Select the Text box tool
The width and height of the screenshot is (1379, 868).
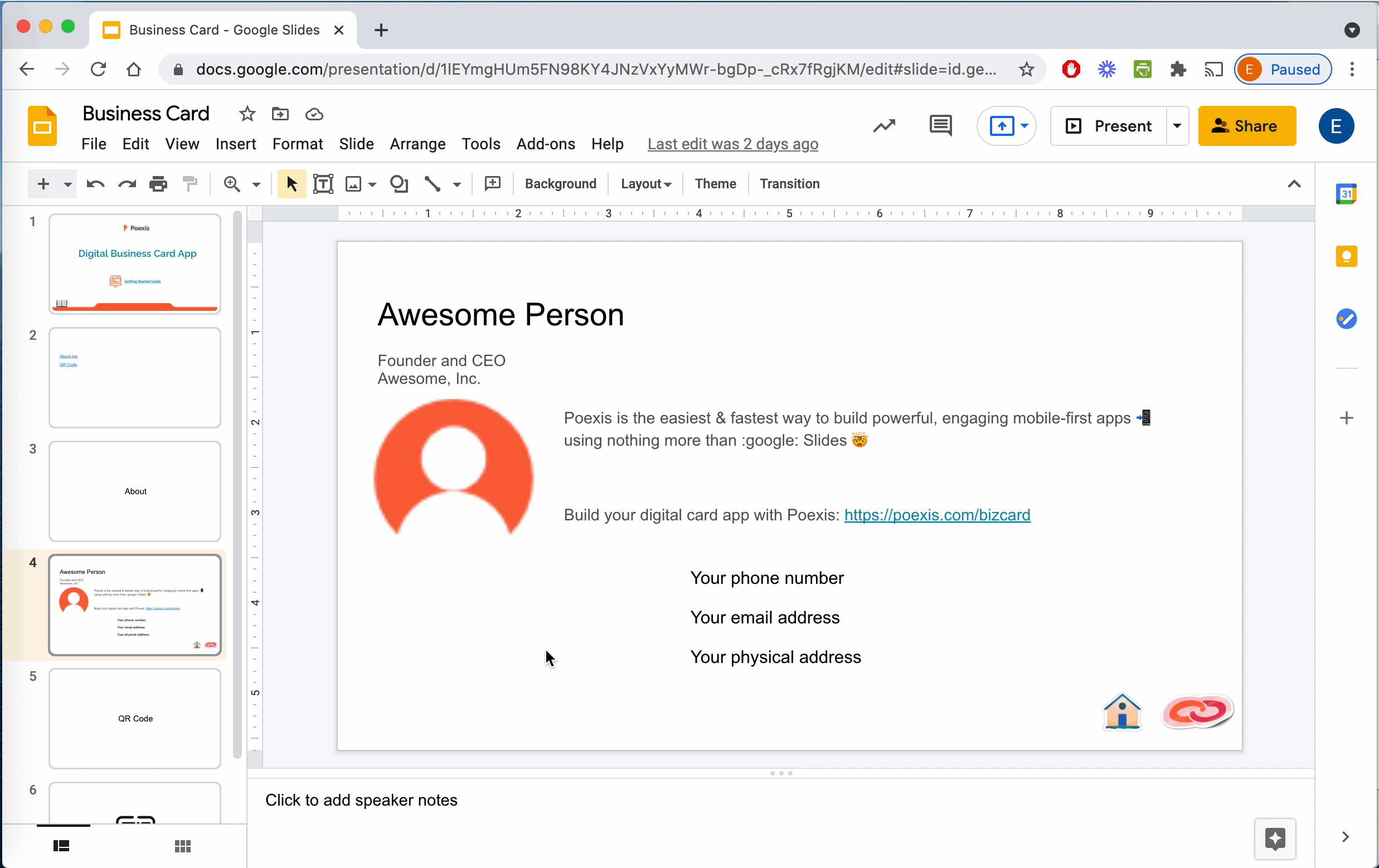coord(323,184)
